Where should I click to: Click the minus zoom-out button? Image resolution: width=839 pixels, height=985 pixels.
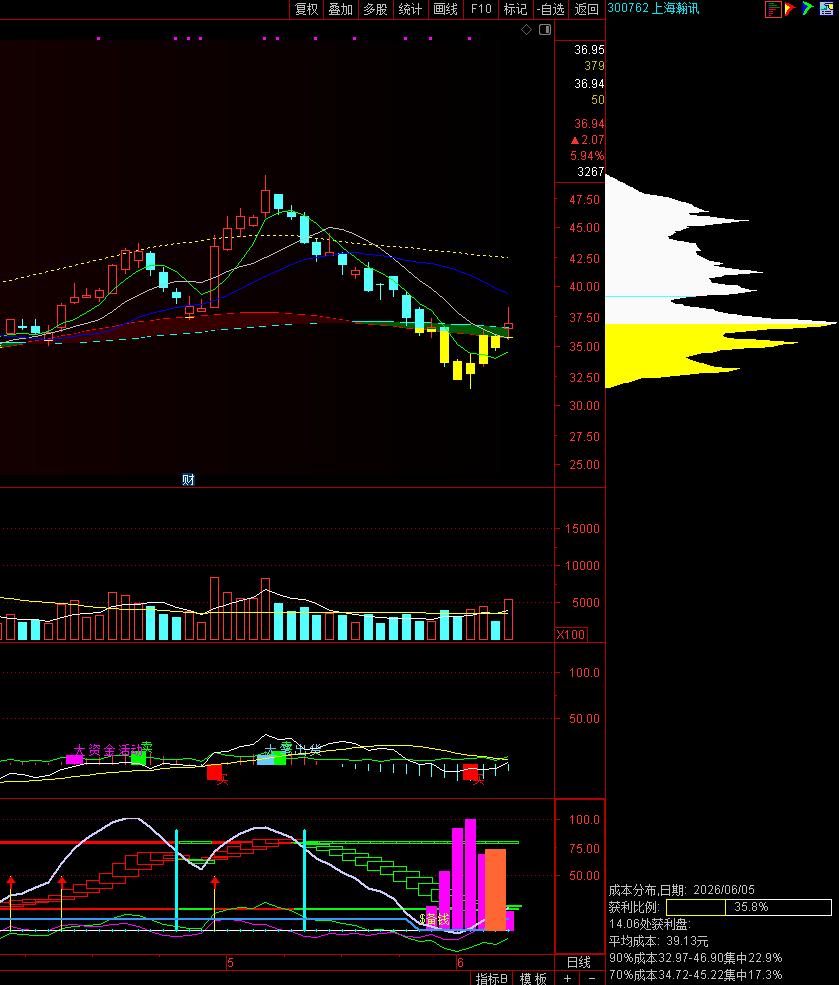(591, 978)
